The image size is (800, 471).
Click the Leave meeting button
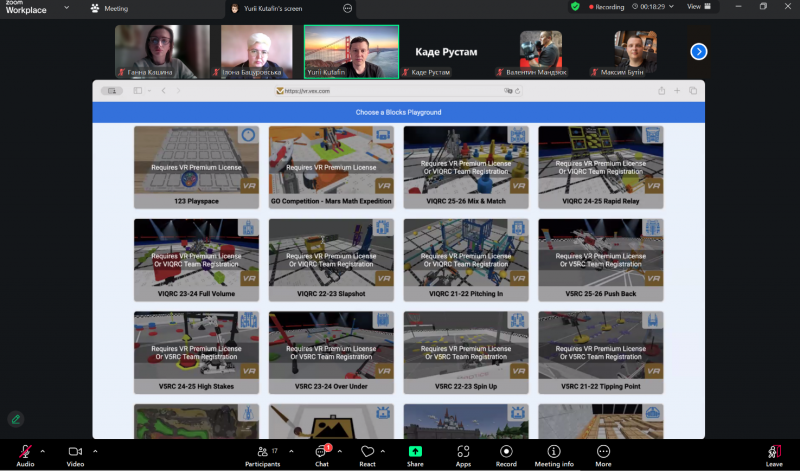pyautogui.click(x=774, y=455)
